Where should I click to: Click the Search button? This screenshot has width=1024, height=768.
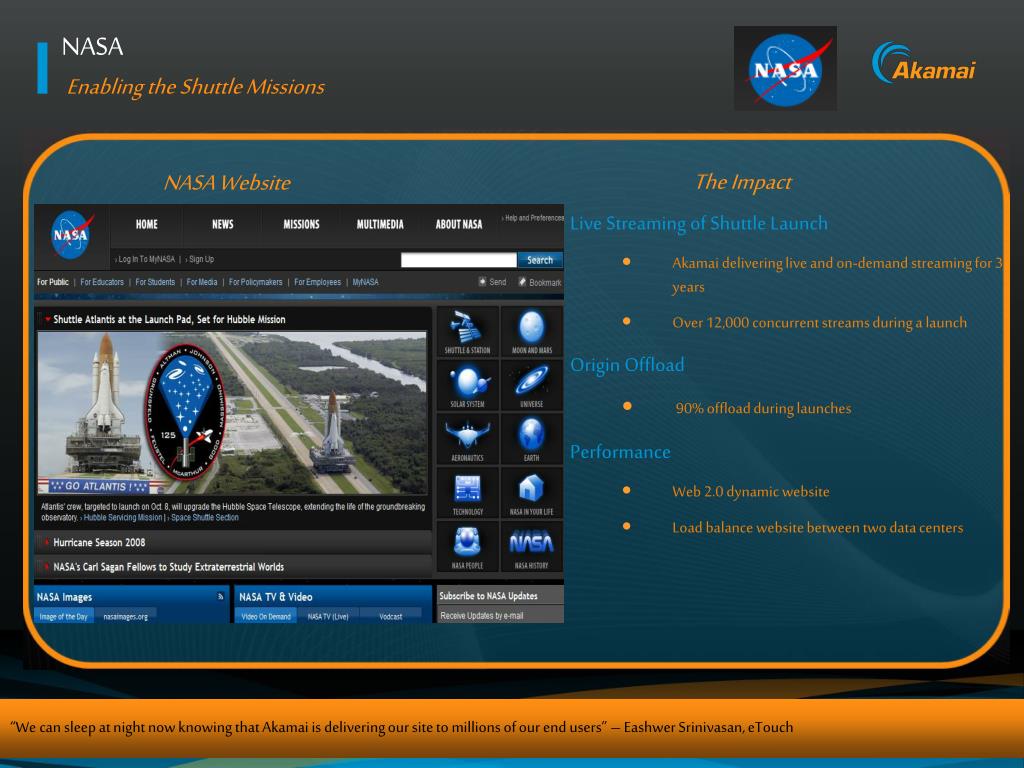tap(540, 260)
